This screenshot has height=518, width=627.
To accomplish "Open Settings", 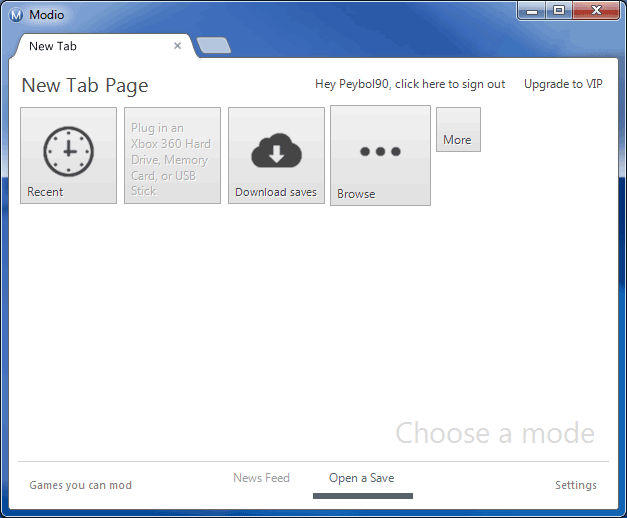I will (575, 485).
